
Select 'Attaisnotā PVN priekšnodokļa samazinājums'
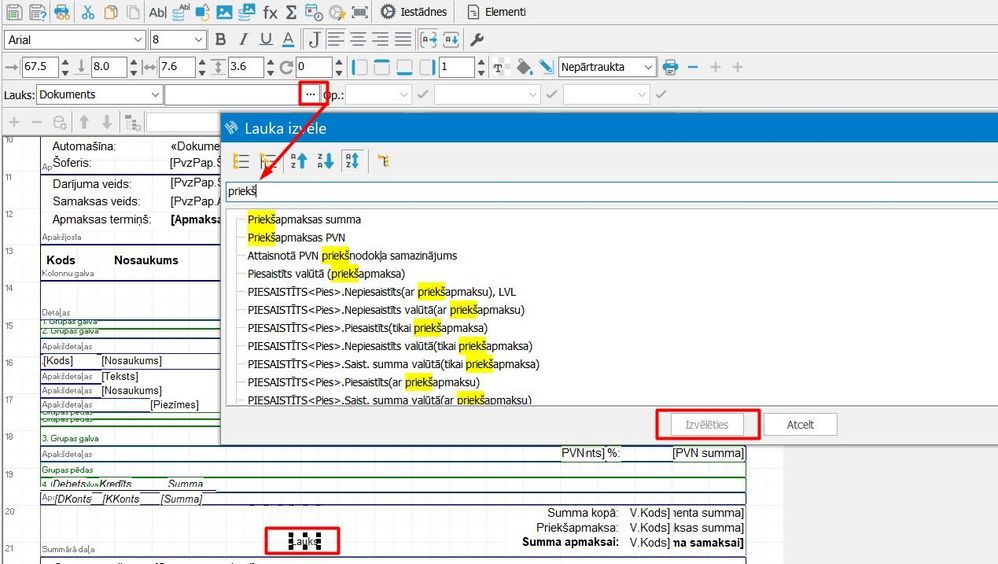(352, 255)
